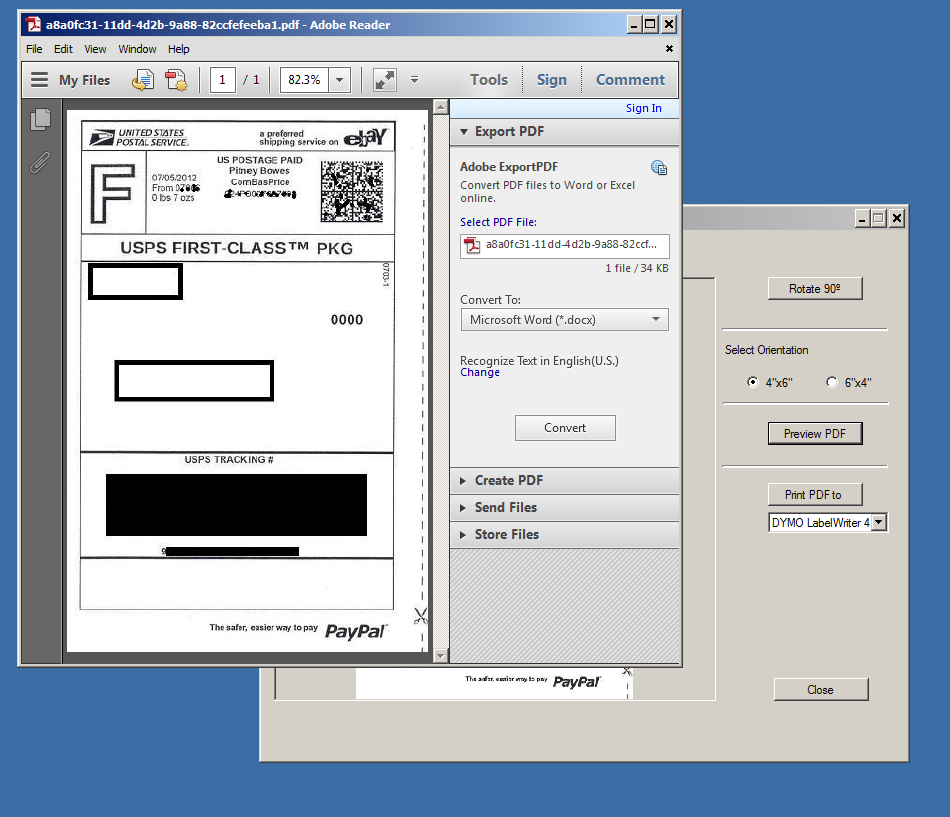Open the File menu
Screen dimensions: 950x817
coord(34,49)
